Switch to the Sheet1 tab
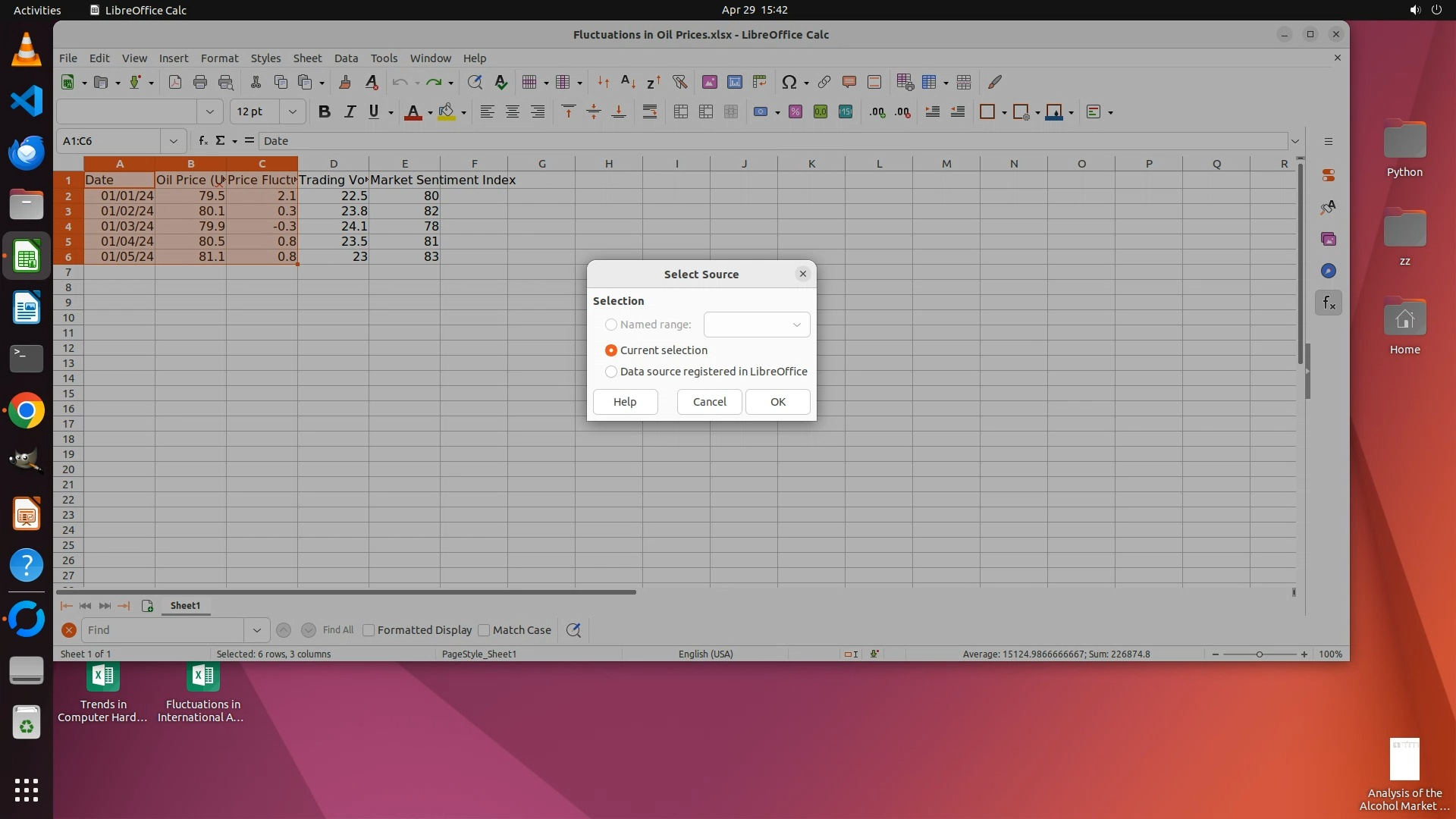The width and height of the screenshot is (1456, 819). click(x=185, y=606)
